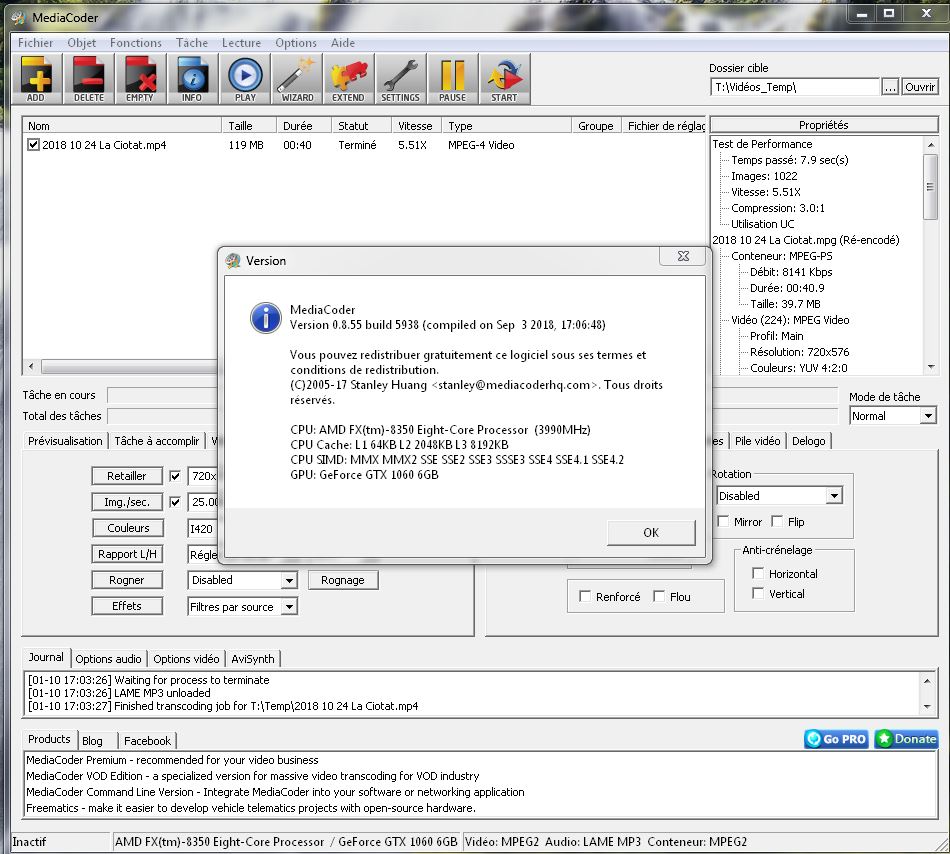Enable the Mirror checkbox
The height and width of the screenshot is (854, 950).
723,522
